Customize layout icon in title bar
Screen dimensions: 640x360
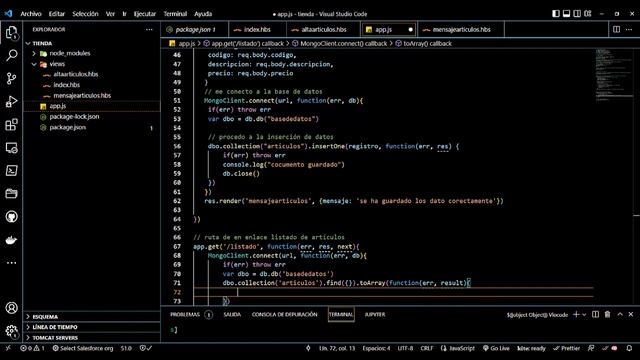[588, 13]
